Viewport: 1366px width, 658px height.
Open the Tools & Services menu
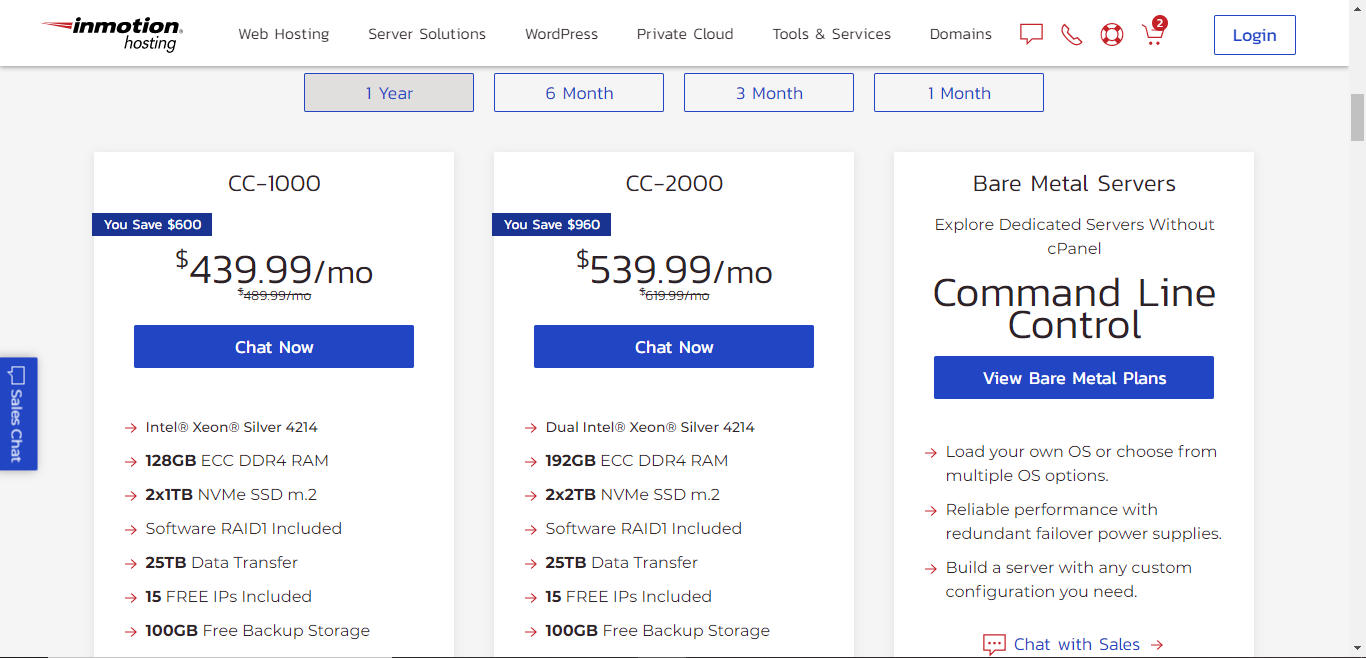coord(831,34)
